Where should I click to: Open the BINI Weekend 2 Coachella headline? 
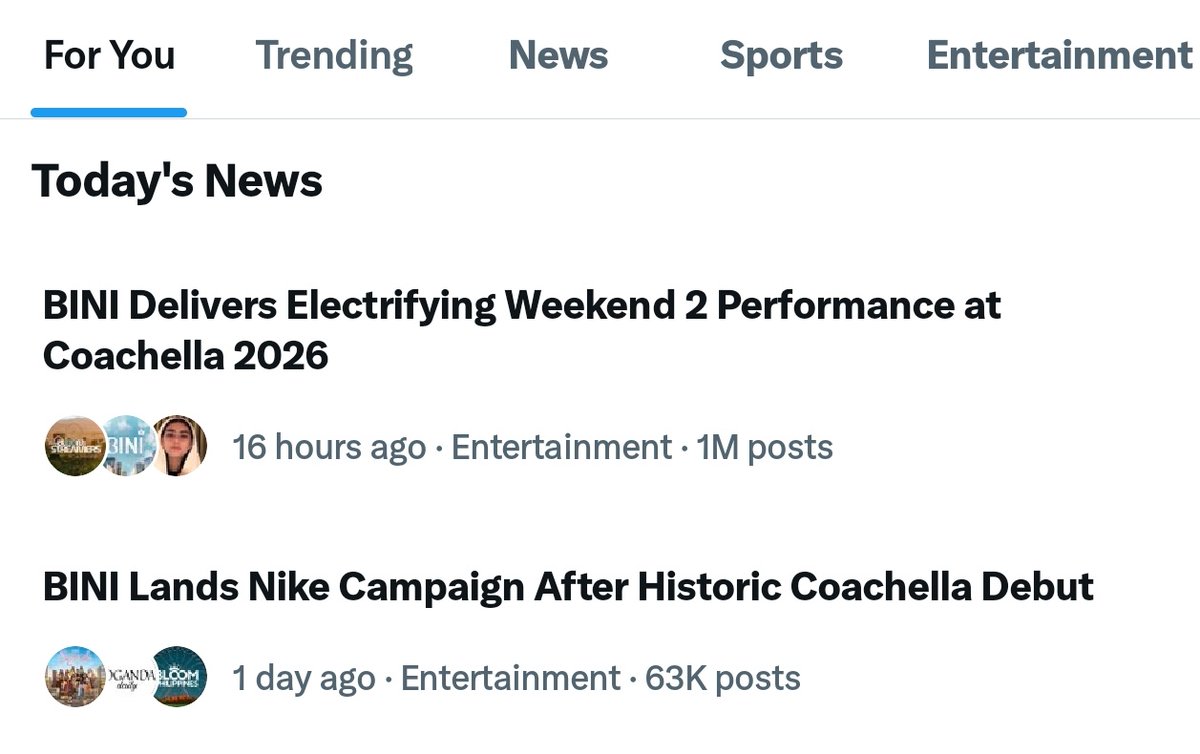(x=521, y=330)
